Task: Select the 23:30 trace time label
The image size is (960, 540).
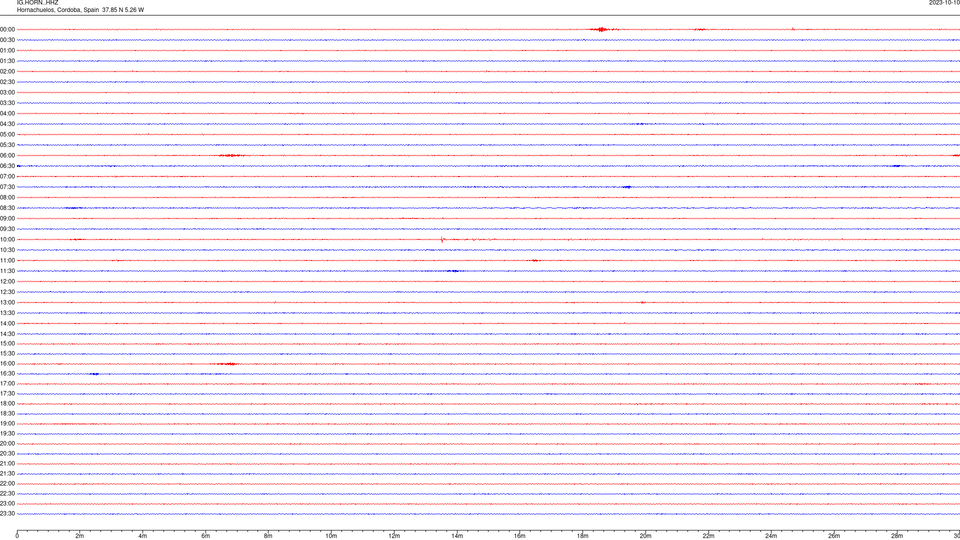Action: [x=7, y=514]
